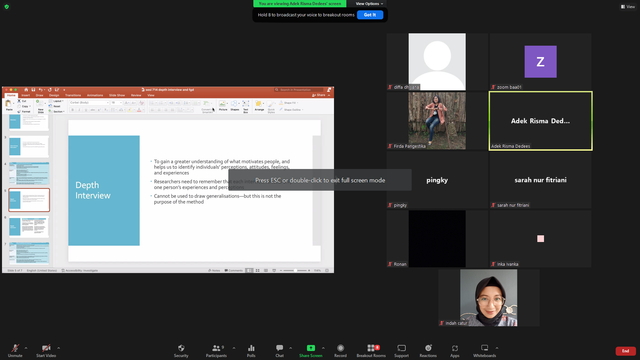Click the Share button in PowerPoint

click(320, 95)
